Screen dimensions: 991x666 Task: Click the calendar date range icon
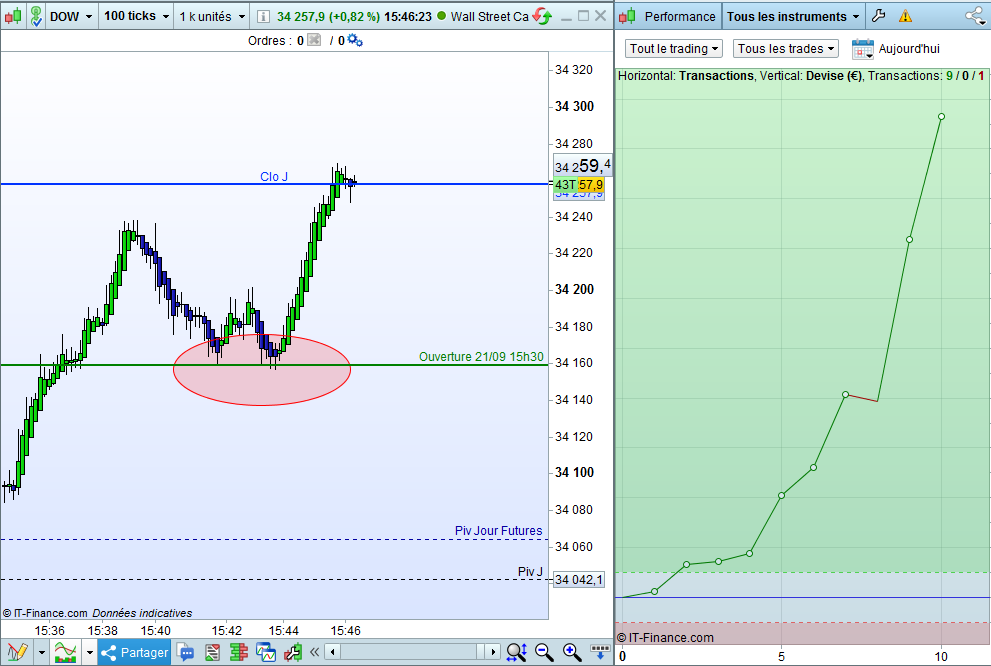pos(862,49)
